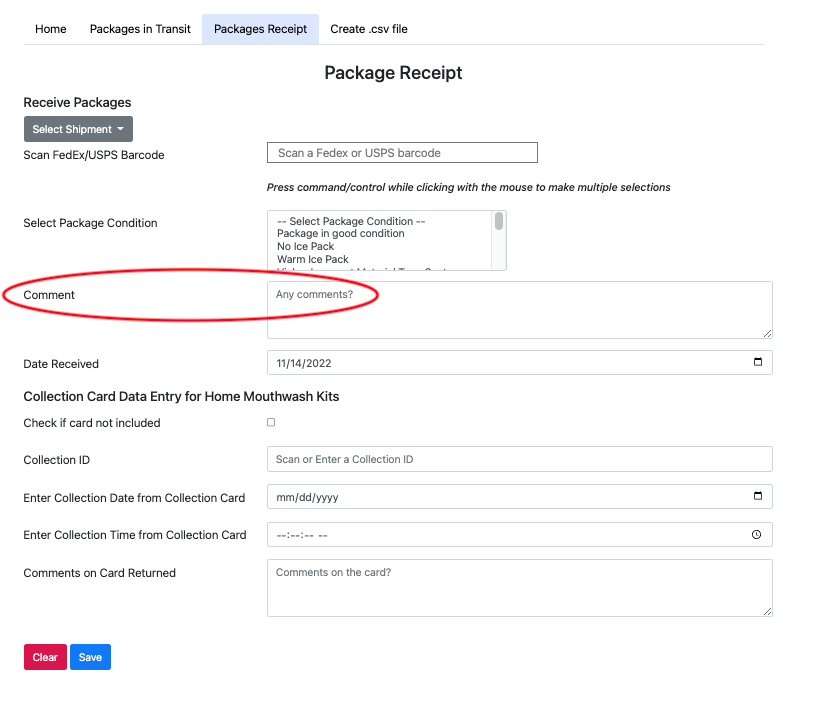Click the red Clear button
Viewport: 821px width, 710px height.
pyautogui.click(x=45, y=657)
